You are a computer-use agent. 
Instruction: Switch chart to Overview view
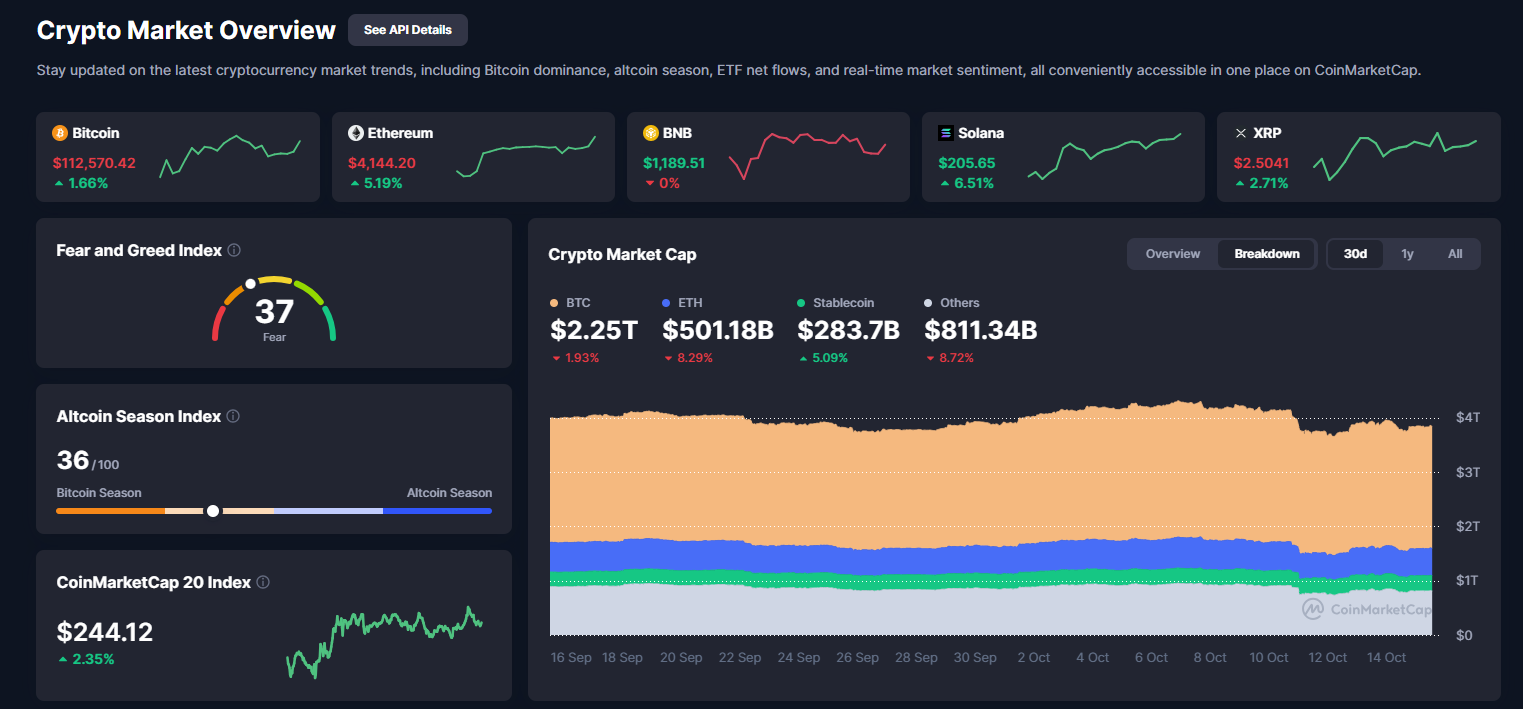[1172, 254]
